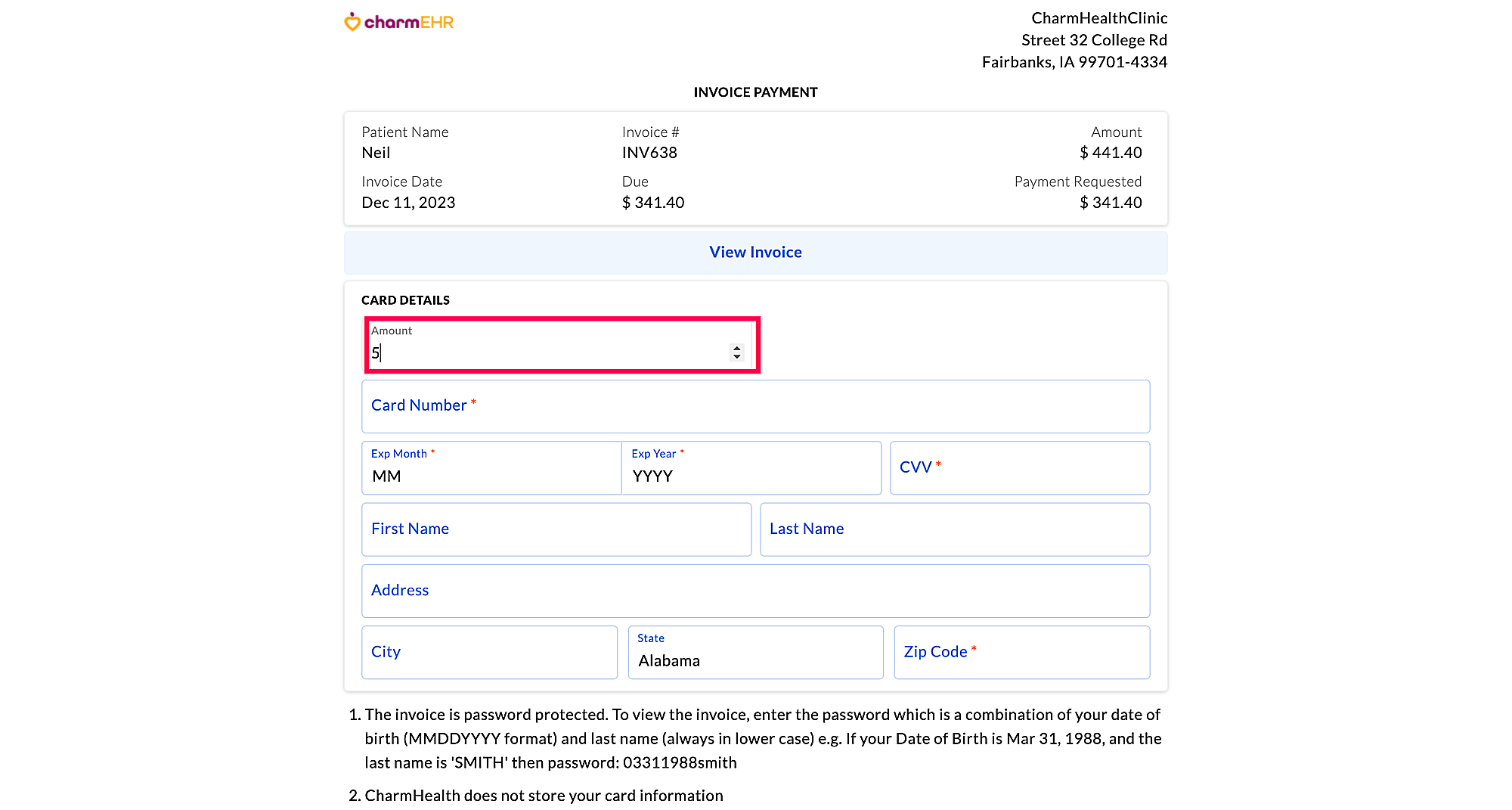The height and width of the screenshot is (810, 1512).
Task: Click inside the highlighted Amount box
Action: pyautogui.click(x=552, y=352)
